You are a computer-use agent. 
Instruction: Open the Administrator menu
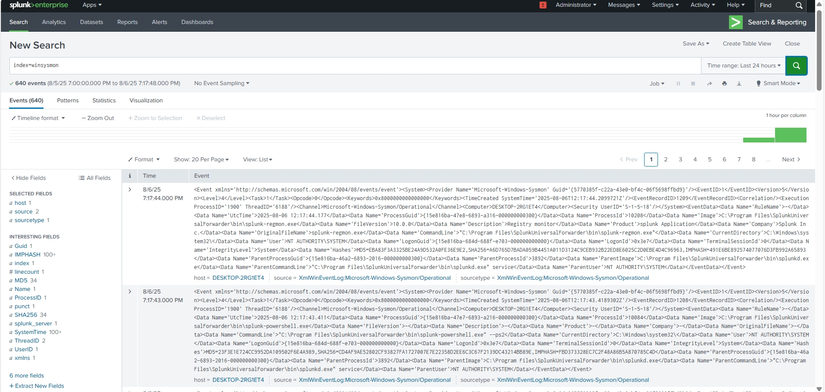tap(576, 5)
